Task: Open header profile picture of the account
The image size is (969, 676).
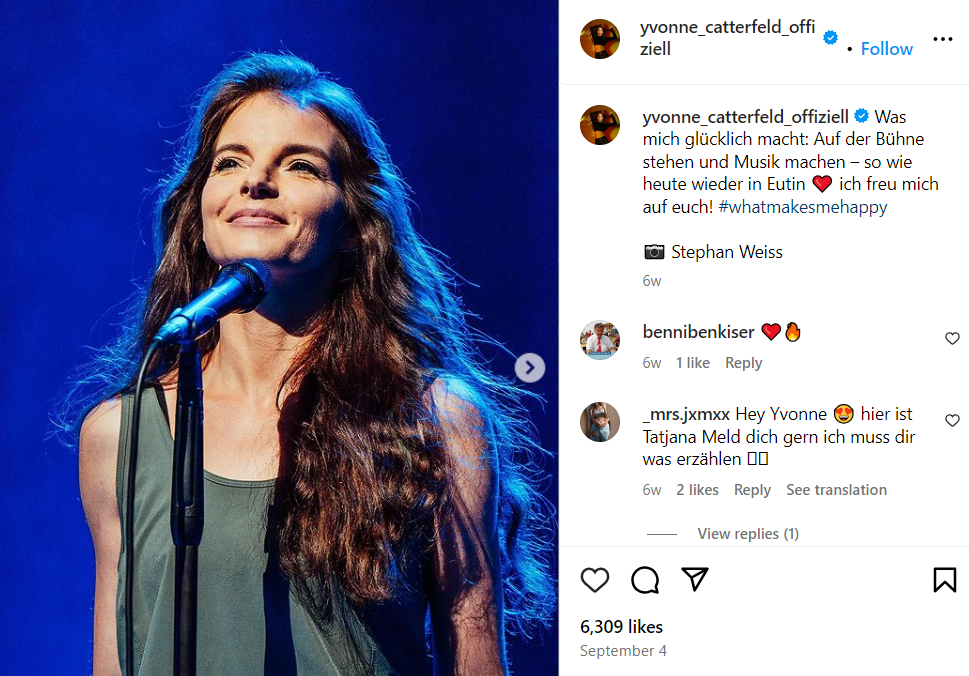Action: [600, 39]
